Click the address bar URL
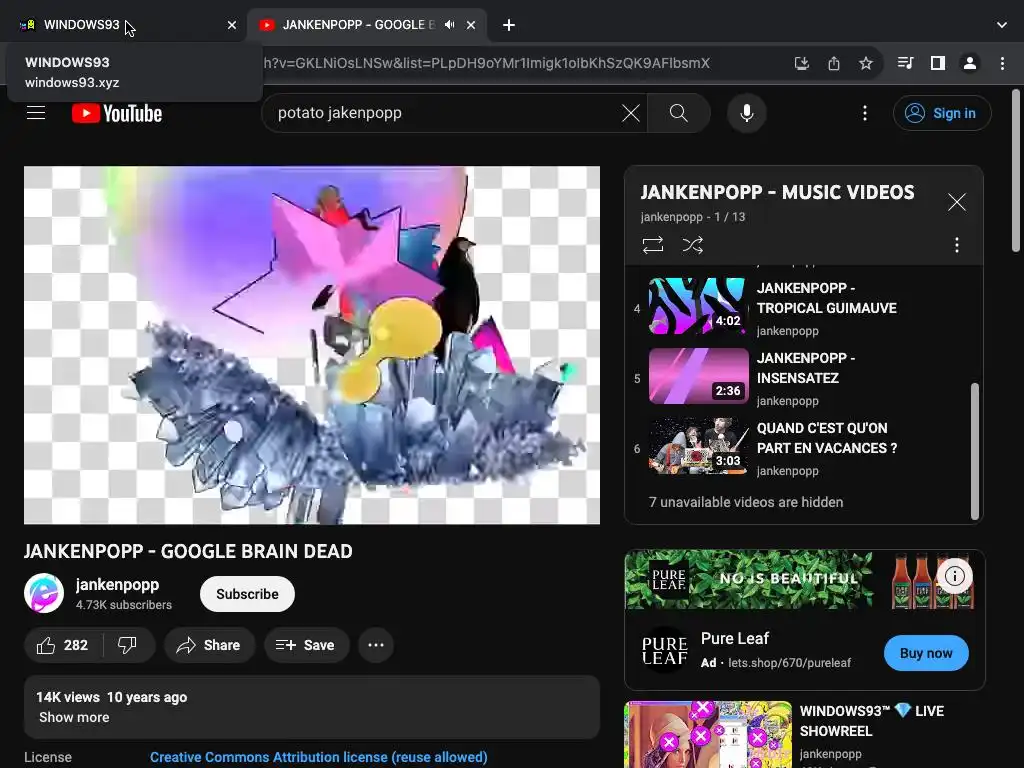Screen dimensions: 1024x768 tap(487, 63)
